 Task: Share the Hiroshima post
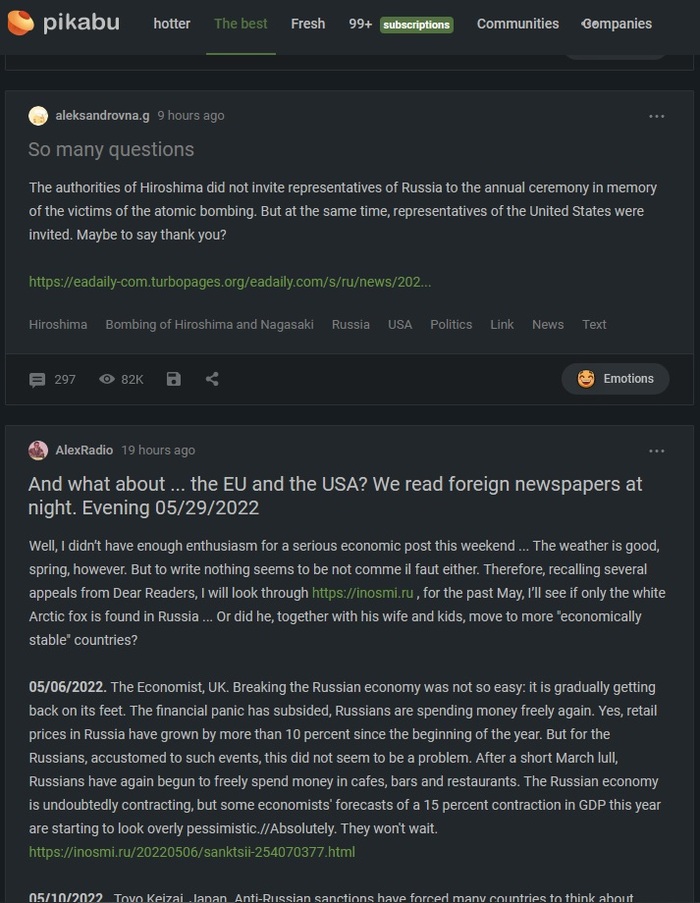(212, 379)
